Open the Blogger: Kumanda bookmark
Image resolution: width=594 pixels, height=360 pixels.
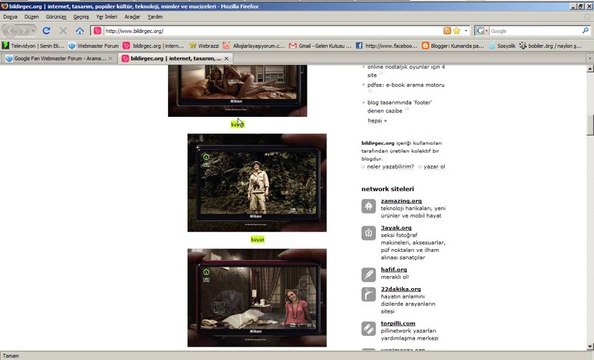point(453,46)
